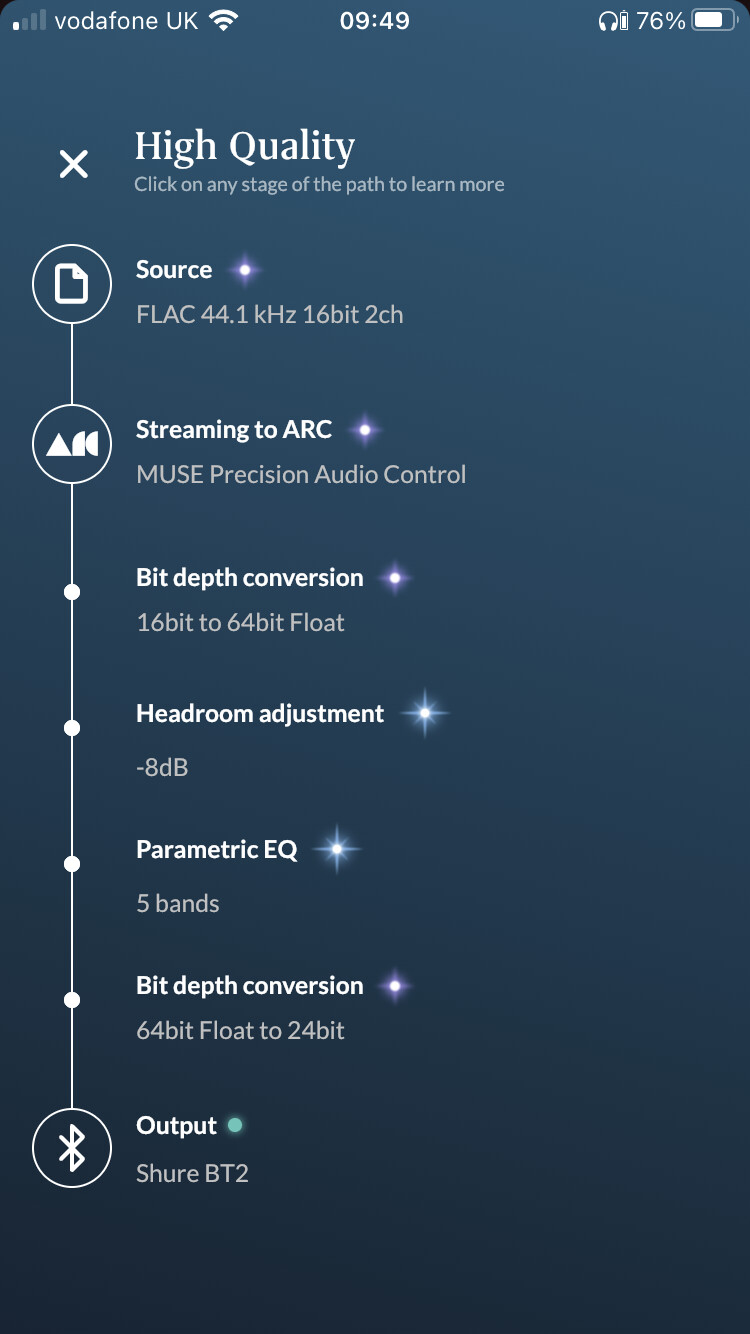Tap sparkle beside first Bit depth conversion

[x=395, y=578]
